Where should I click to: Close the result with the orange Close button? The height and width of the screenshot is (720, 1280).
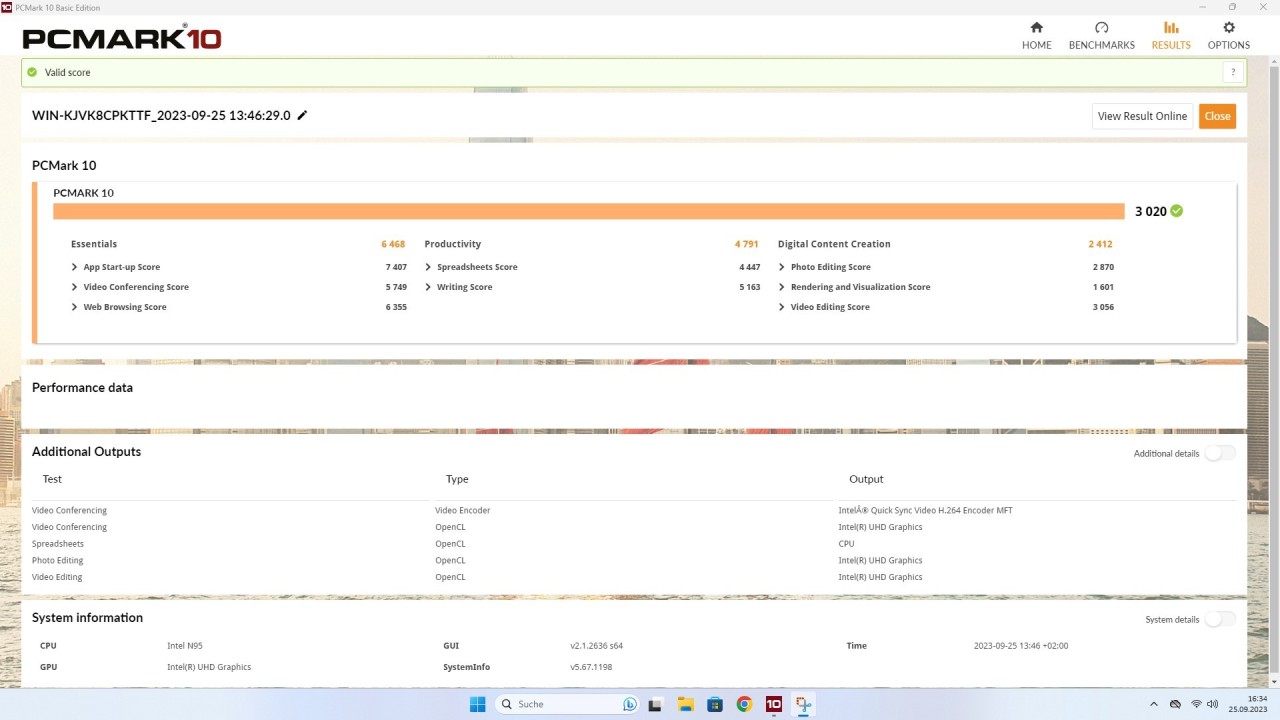pyautogui.click(x=1217, y=116)
